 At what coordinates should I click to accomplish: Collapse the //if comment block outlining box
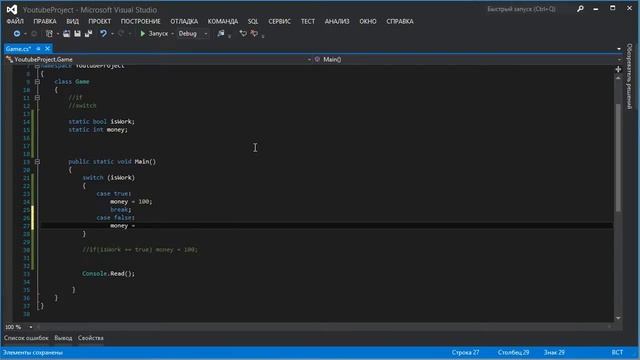click(37, 98)
